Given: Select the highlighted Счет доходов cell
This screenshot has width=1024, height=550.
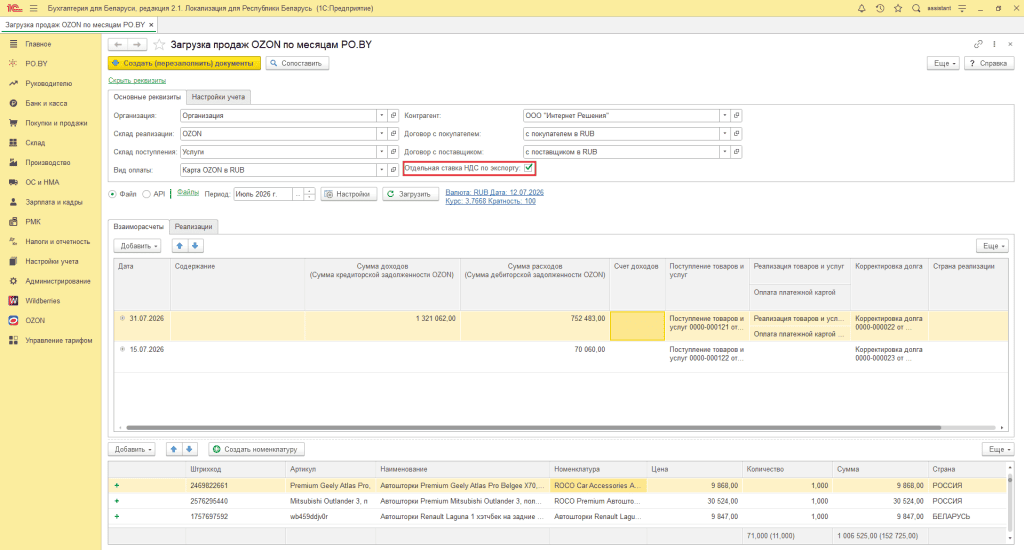Looking at the screenshot, I should (x=637, y=326).
